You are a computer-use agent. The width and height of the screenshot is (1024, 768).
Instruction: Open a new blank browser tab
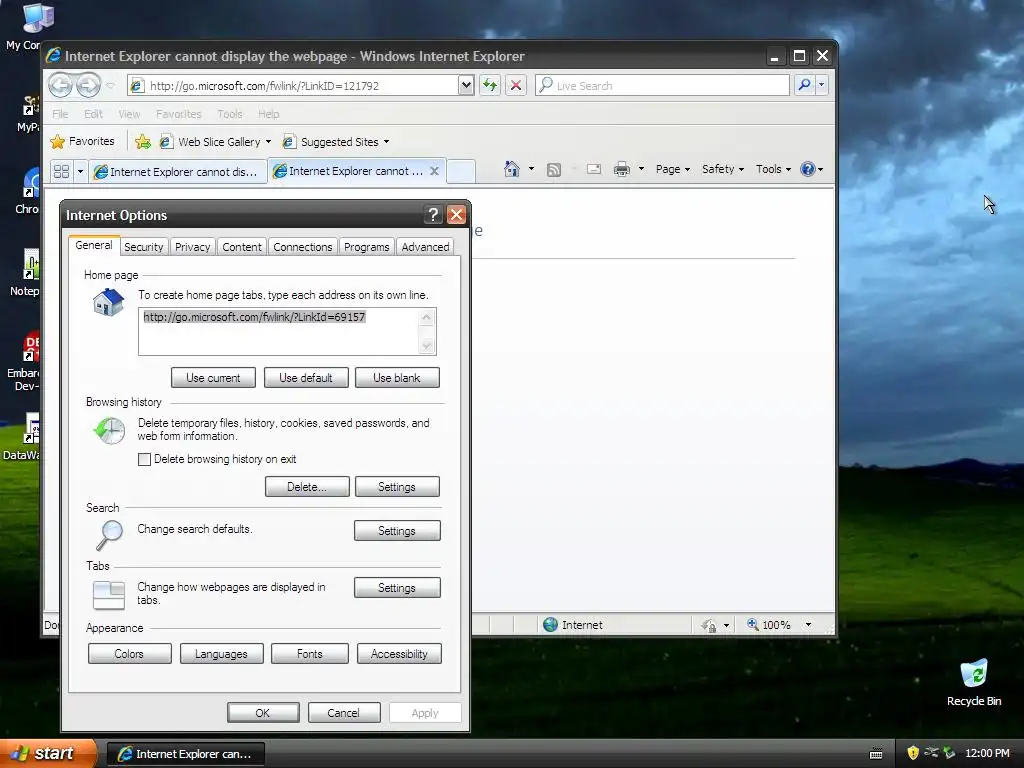[x=460, y=171]
